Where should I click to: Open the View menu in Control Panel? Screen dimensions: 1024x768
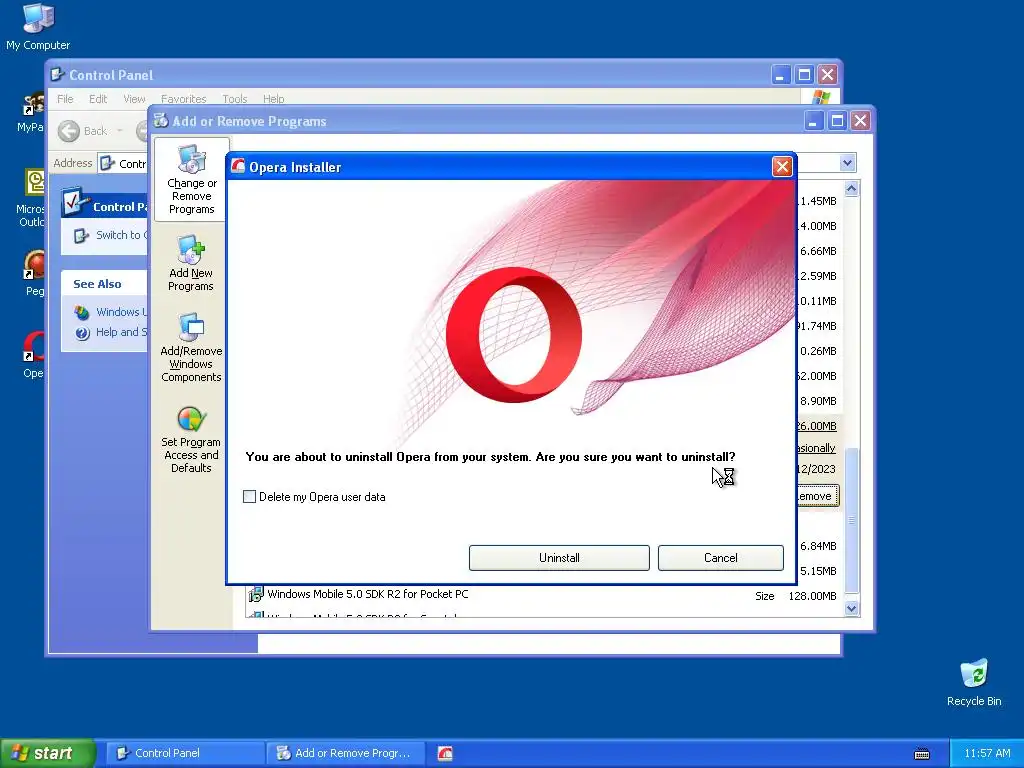[134, 99]
